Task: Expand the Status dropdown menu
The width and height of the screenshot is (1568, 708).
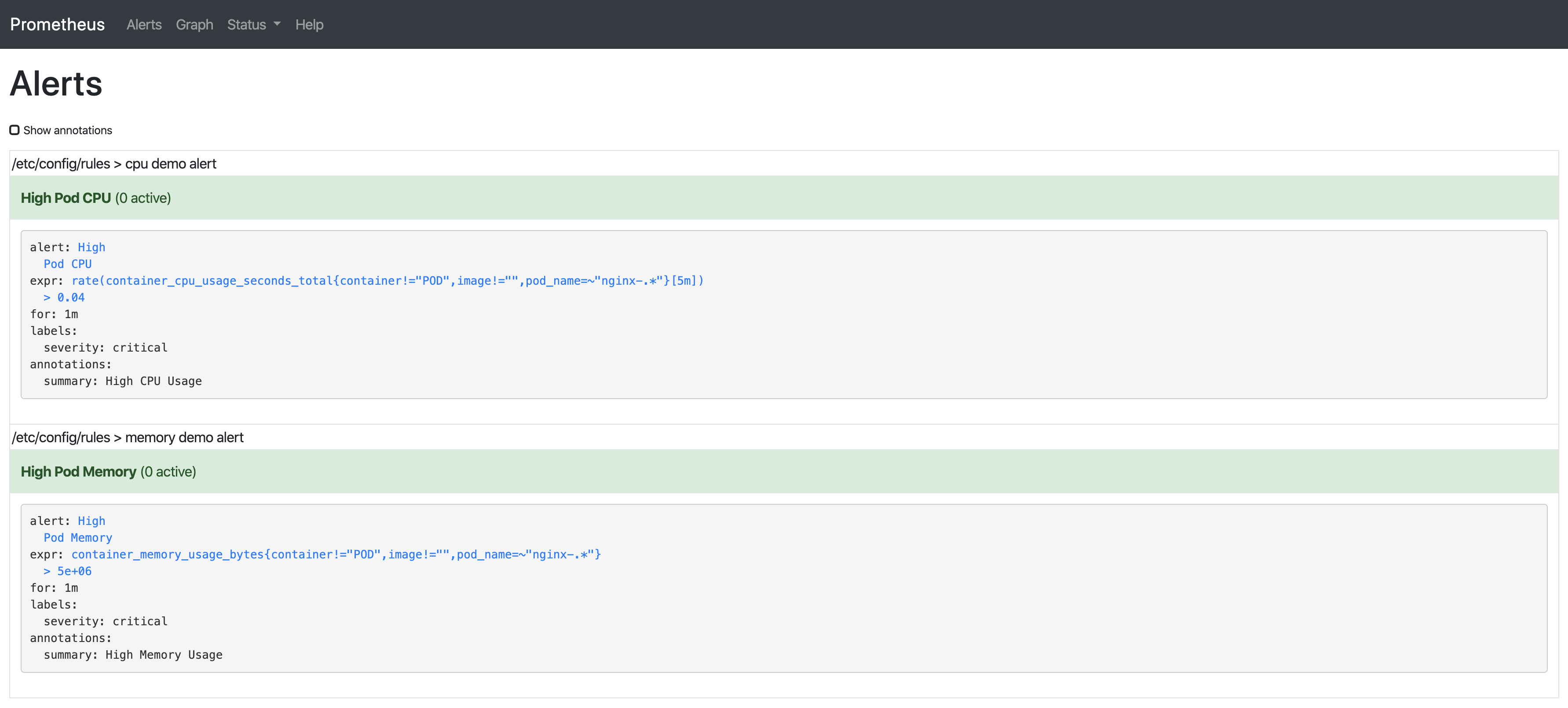Action: [254, 24]
